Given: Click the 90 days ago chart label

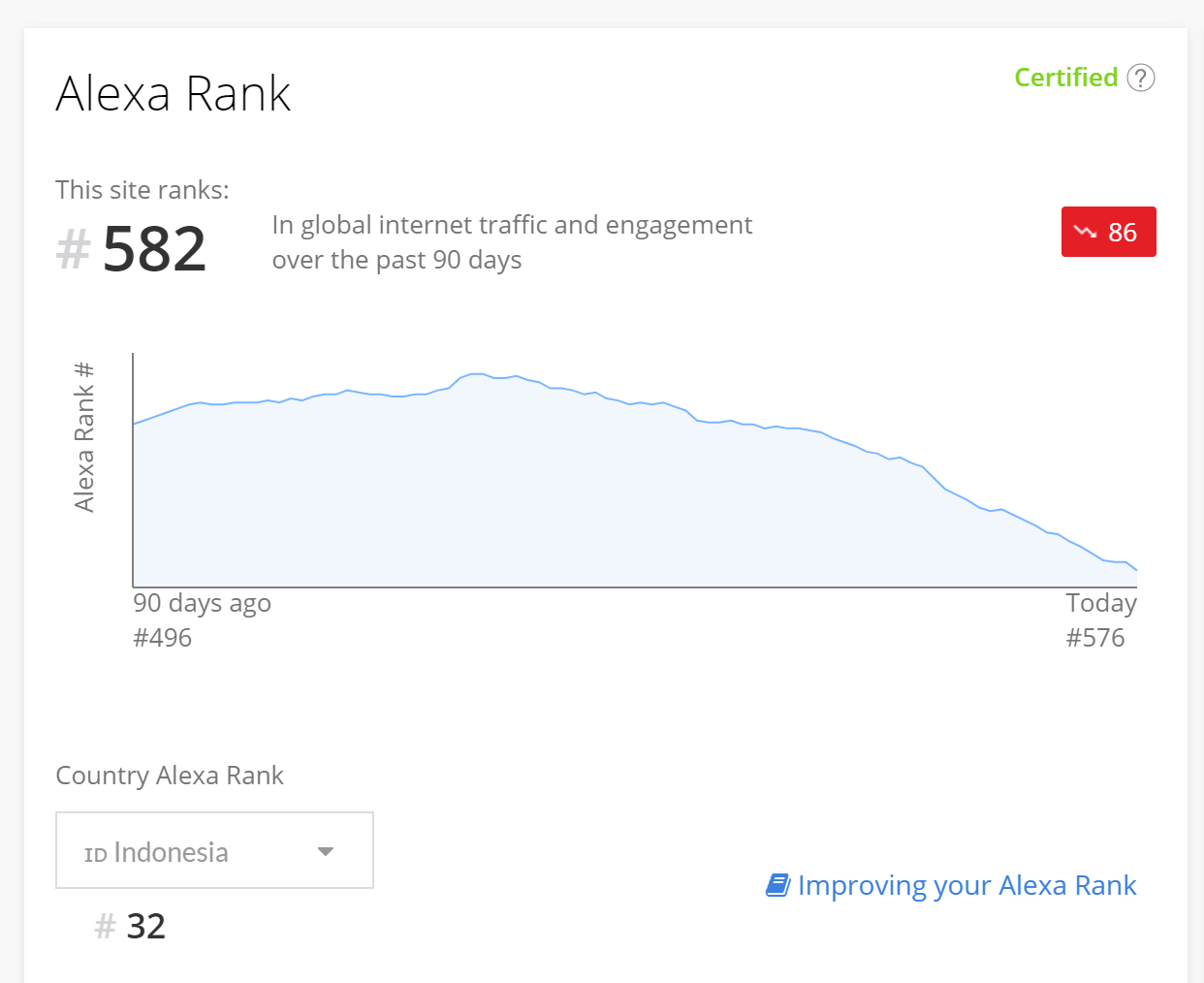Looking at the screenshot, I should 202,603.
